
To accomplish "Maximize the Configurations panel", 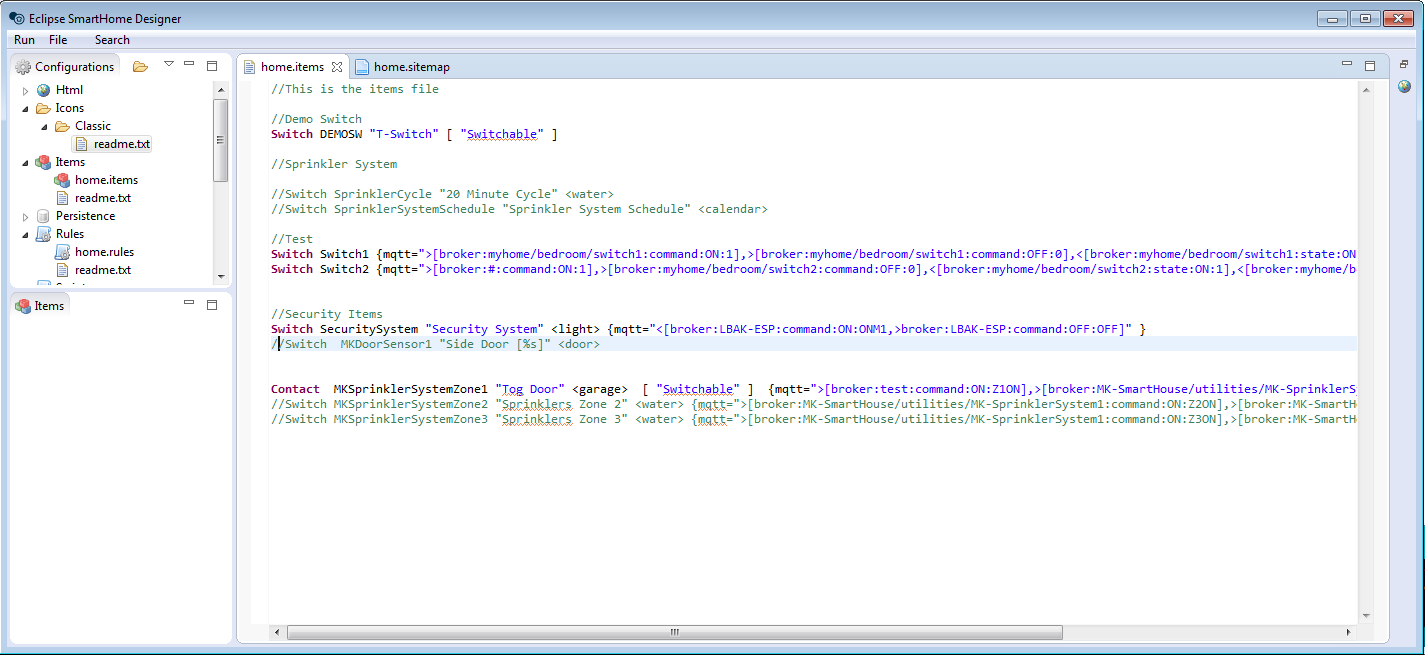I will click(211, 66).
